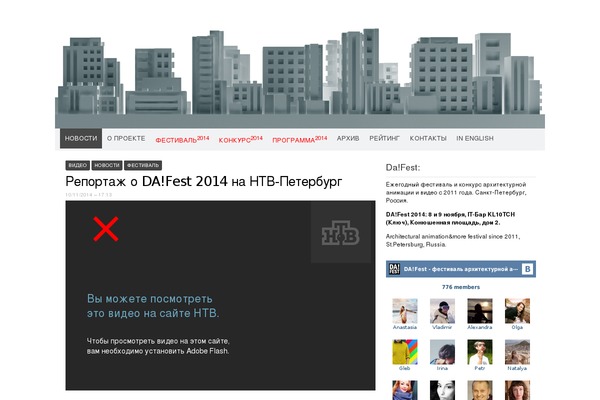
Task: Click the Irina name link
Action: (442, 368)
